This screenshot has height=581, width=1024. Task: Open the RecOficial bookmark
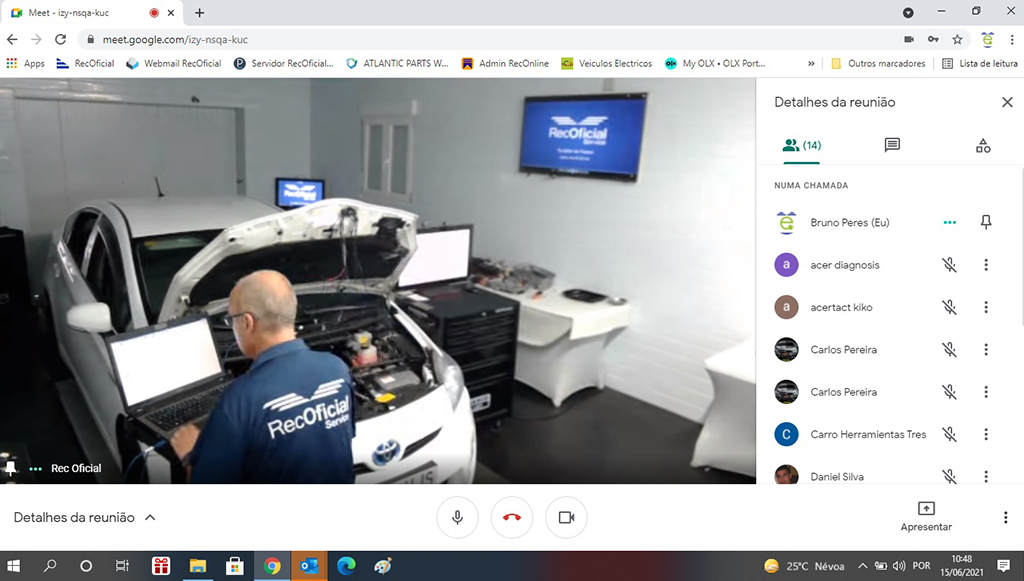(85, 63)
